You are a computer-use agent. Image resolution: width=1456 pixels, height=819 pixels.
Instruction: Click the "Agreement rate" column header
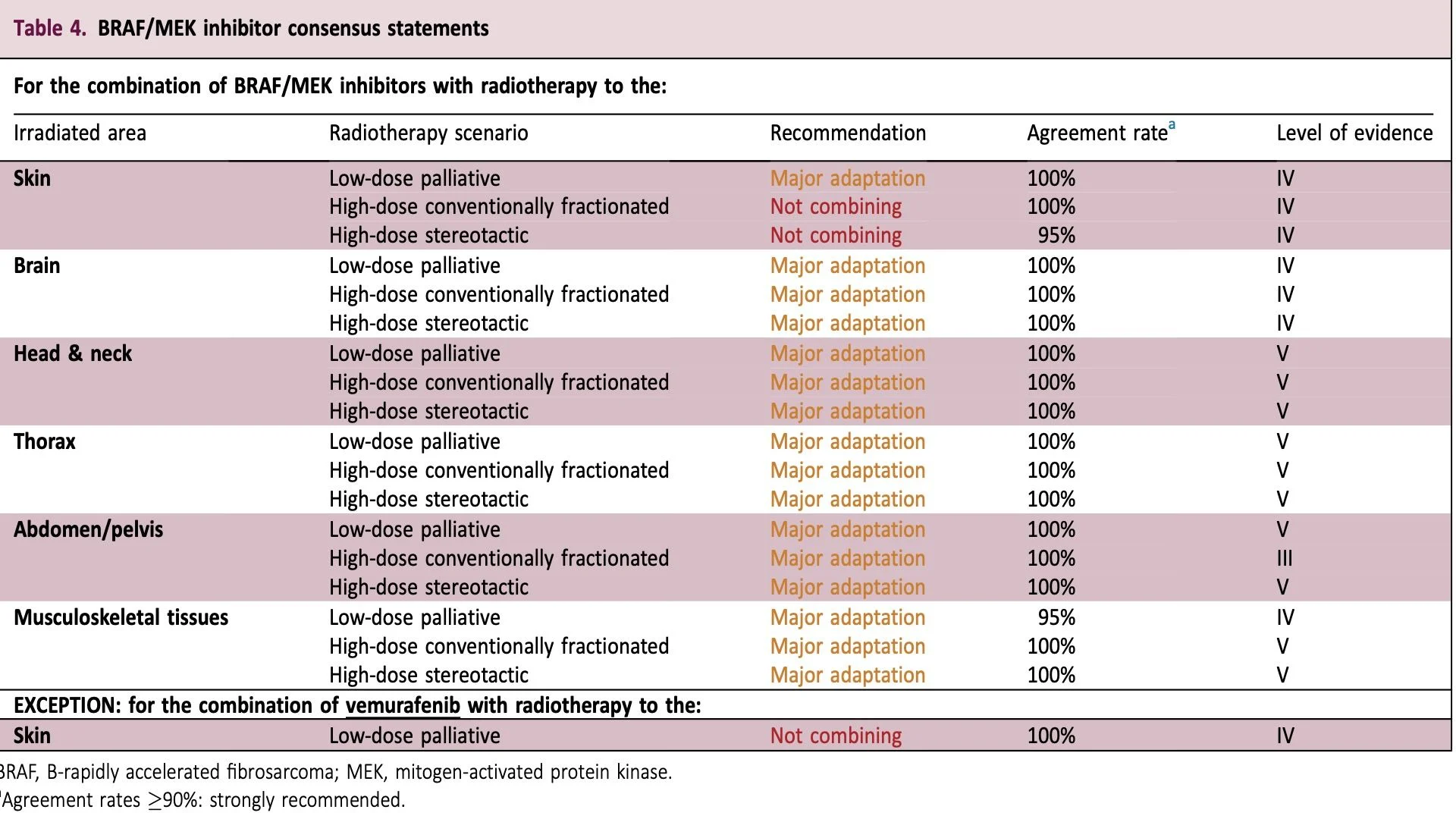[x=1097, y=133]
